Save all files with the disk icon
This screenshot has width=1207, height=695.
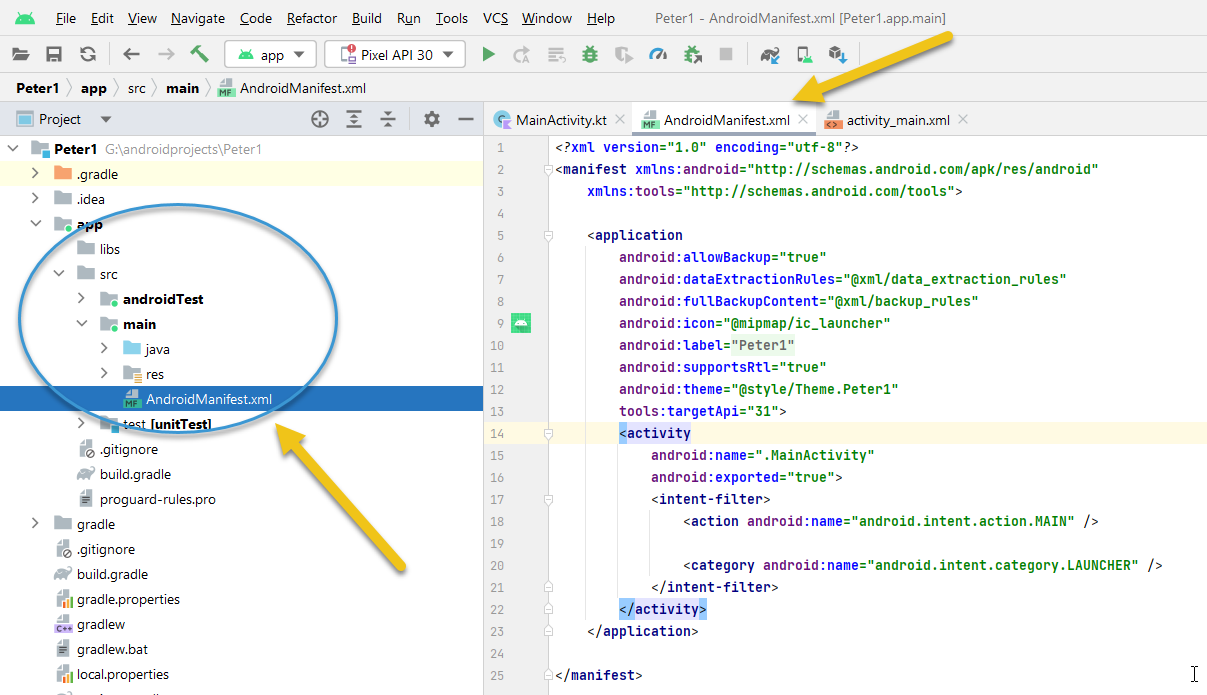coord(54,55)
